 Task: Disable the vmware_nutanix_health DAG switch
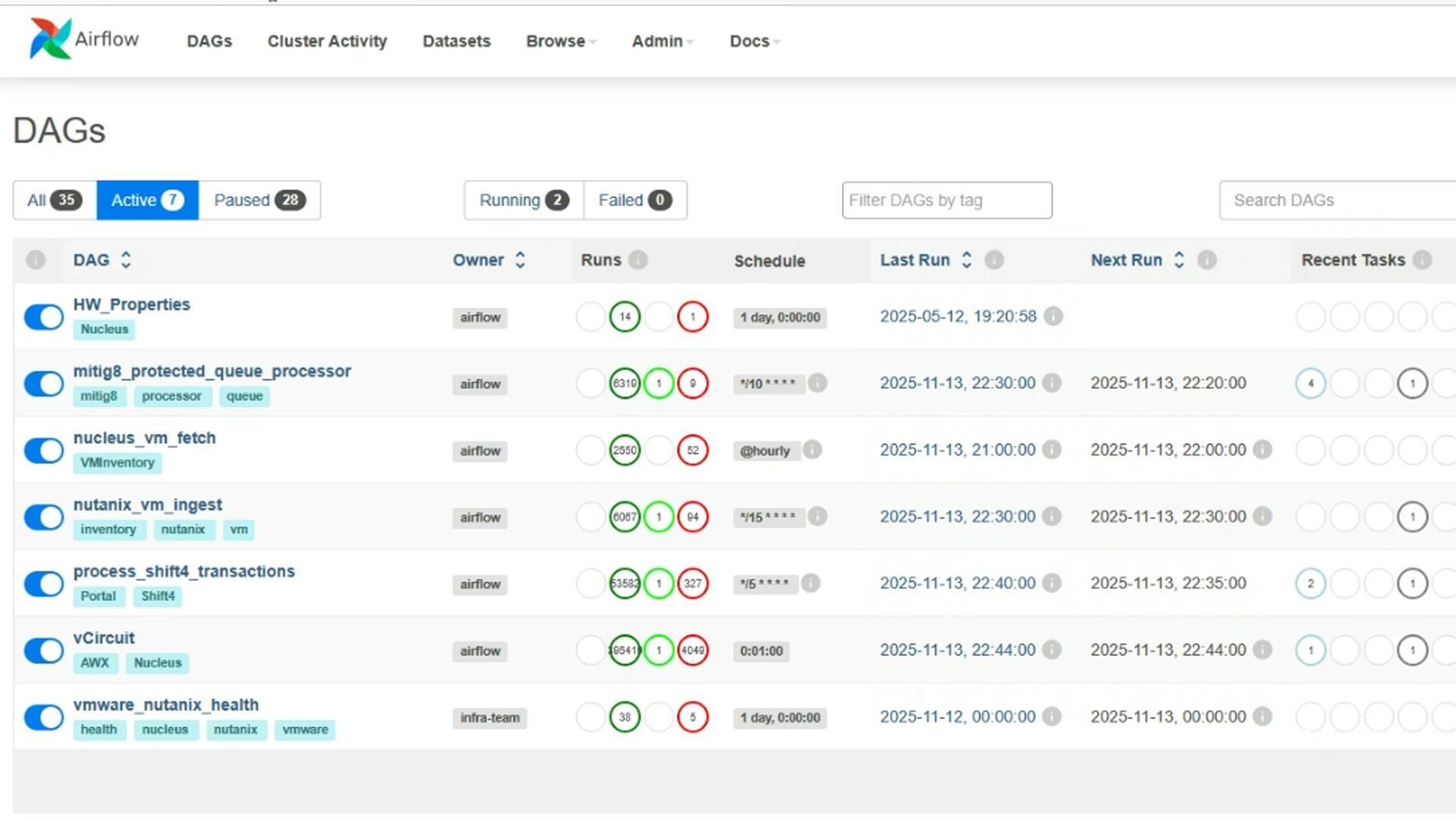(x=44, y=717)
